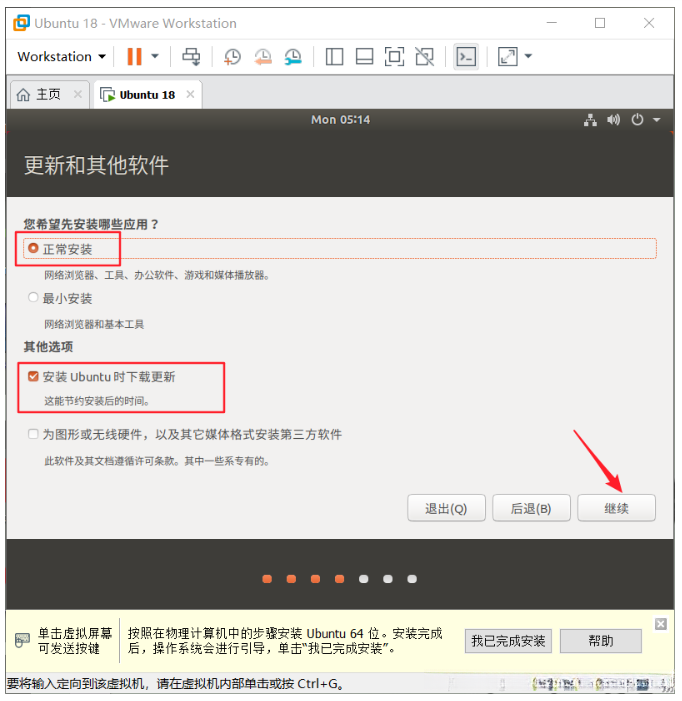Click the 退出(Q) button
Viewport: 682px width, 701px height.
[446, 508]
